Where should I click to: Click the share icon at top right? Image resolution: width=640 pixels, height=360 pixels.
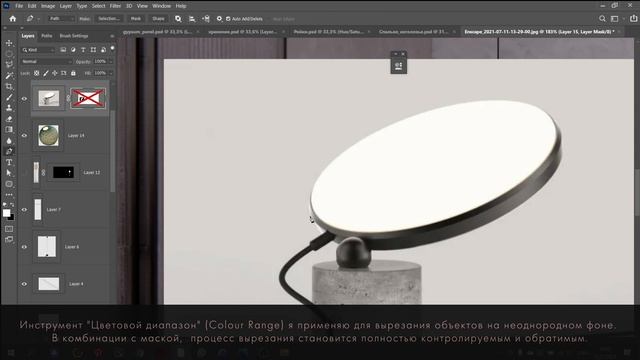633,19
